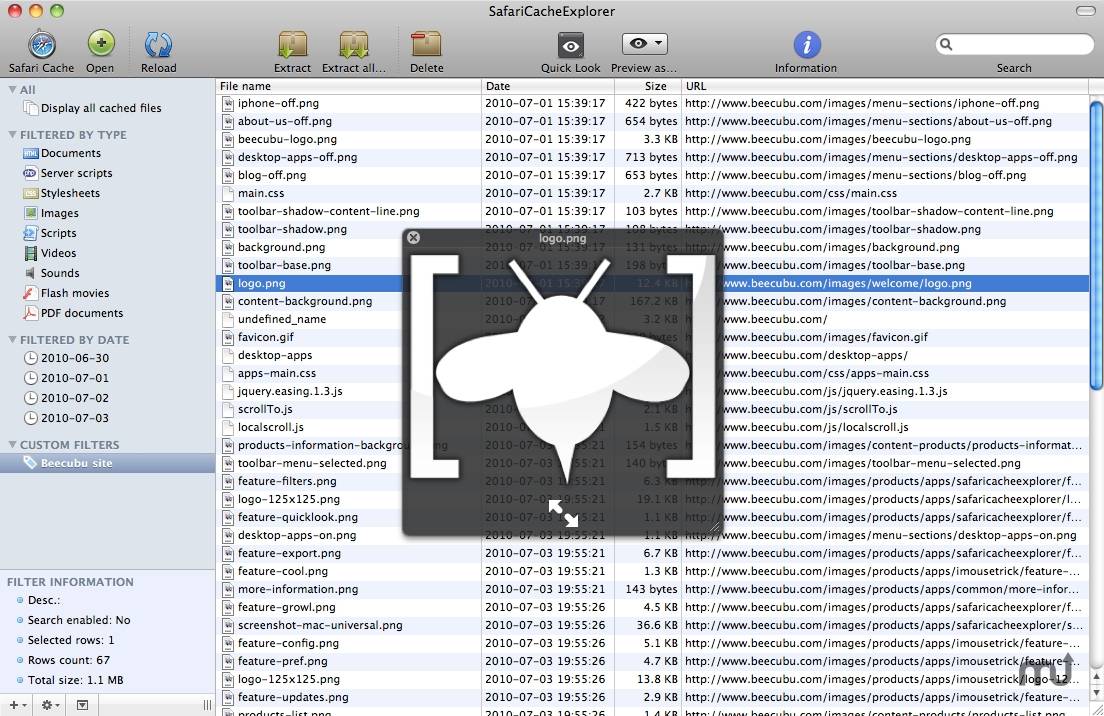1104x716 pixels.
Task: Select the feature-updates.png file
Action: 293,697
